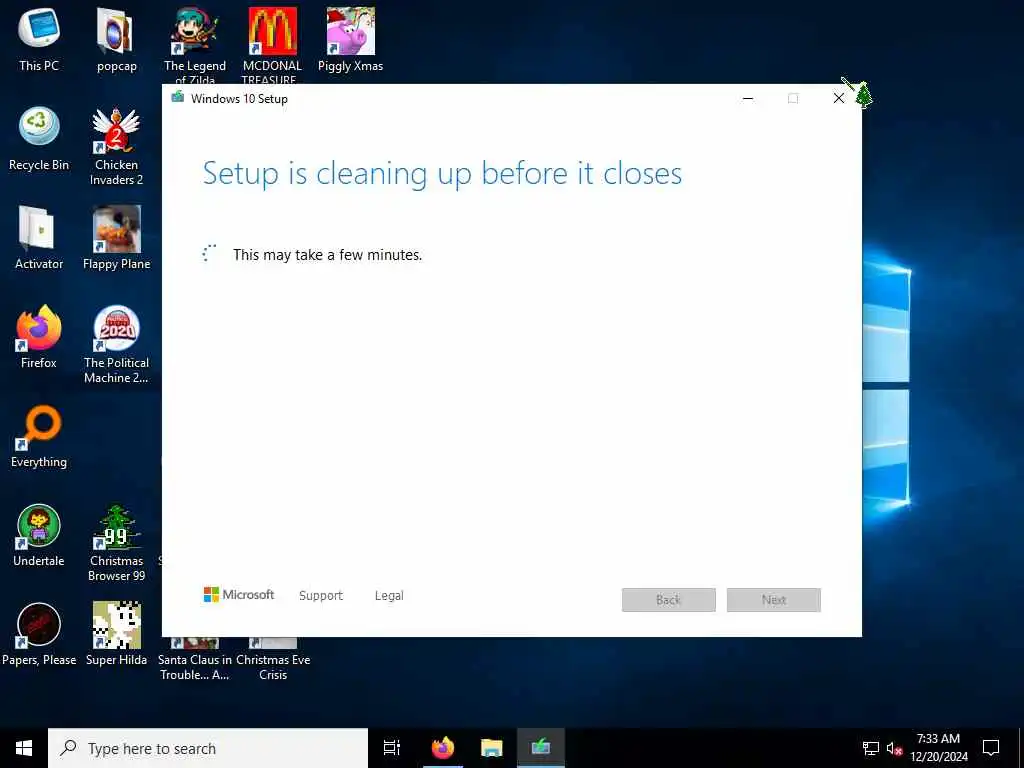
Task: Open the muted volume tray icon
Action: pyautogui.click(x=894, y=748)
